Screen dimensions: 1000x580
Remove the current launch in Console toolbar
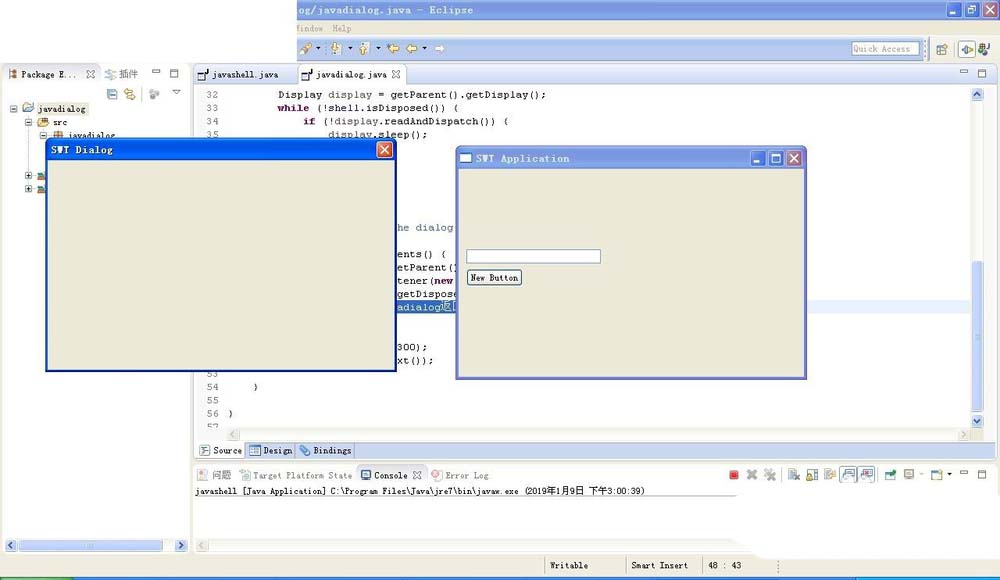pos(752,475)
